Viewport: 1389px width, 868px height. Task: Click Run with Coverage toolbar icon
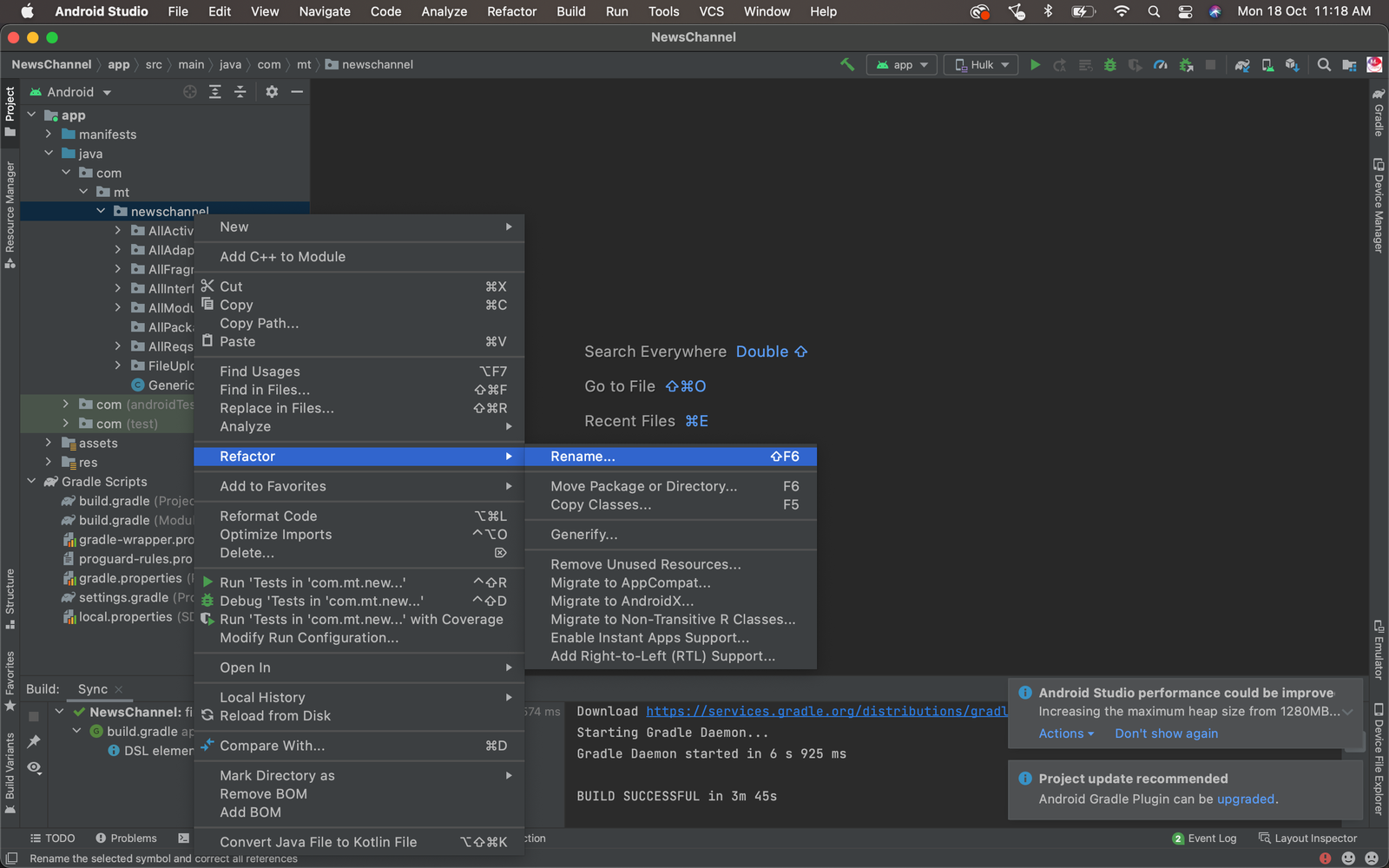1135,65
